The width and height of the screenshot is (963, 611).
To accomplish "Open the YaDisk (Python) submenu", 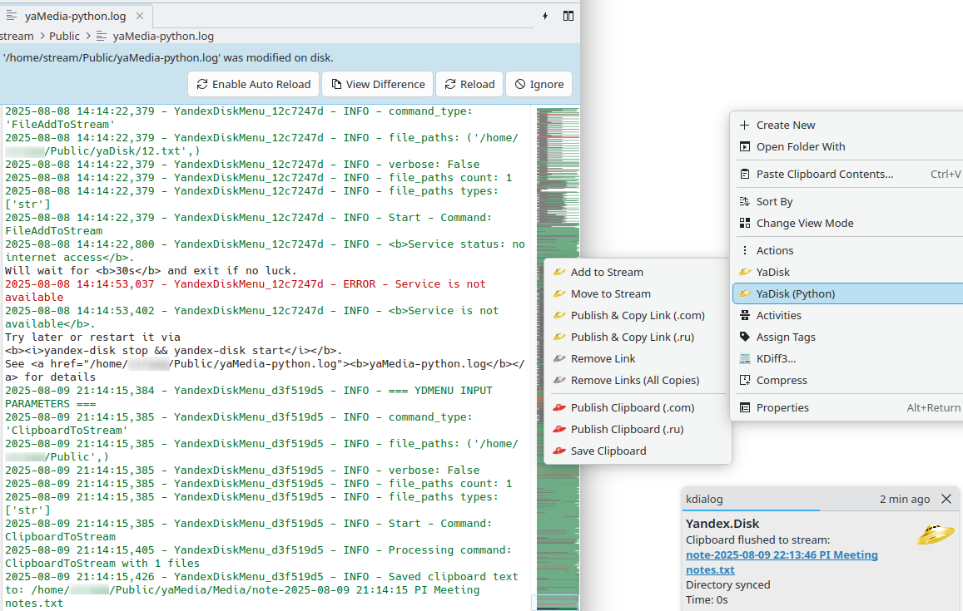I will point(848,294).
